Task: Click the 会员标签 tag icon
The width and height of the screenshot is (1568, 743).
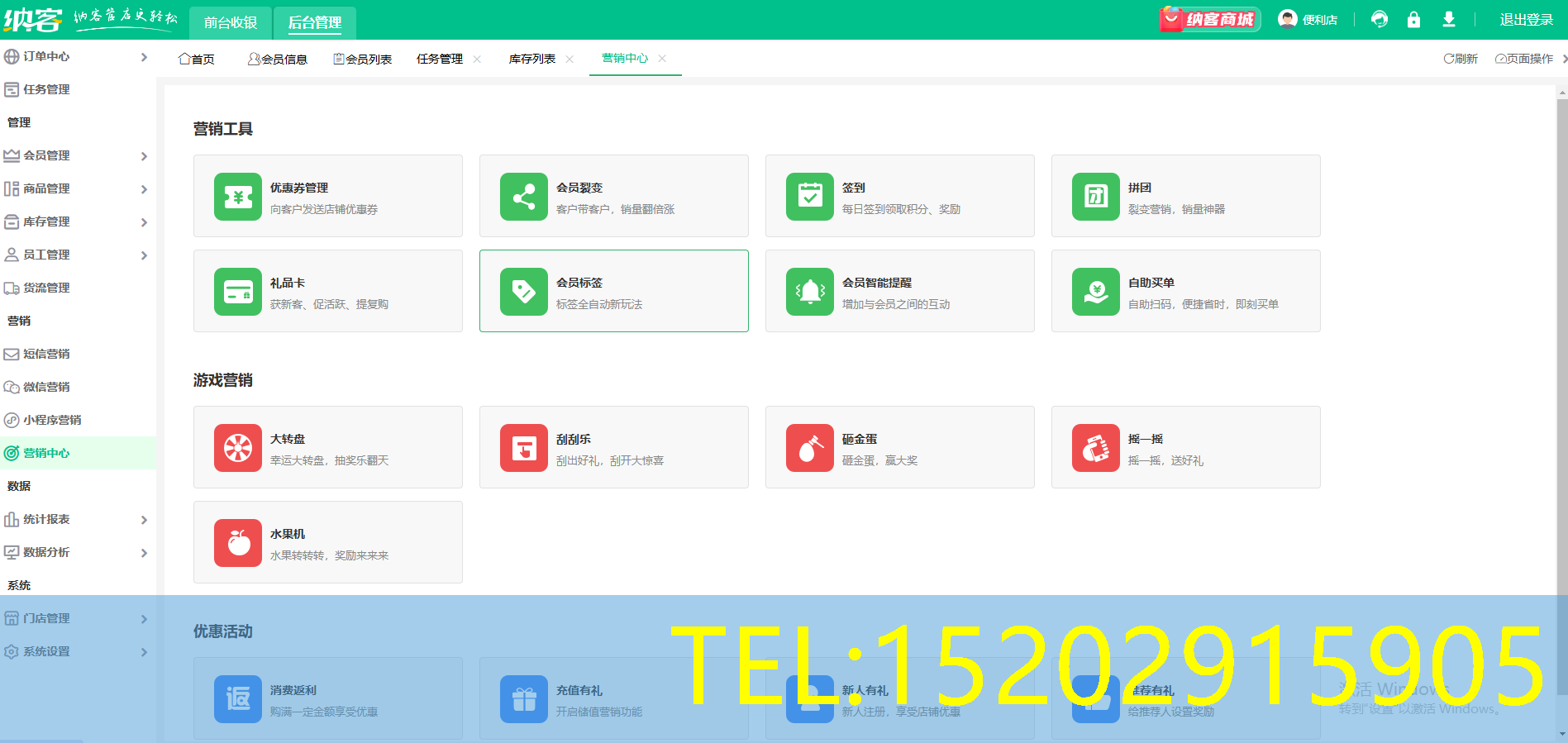Action: 524,292
